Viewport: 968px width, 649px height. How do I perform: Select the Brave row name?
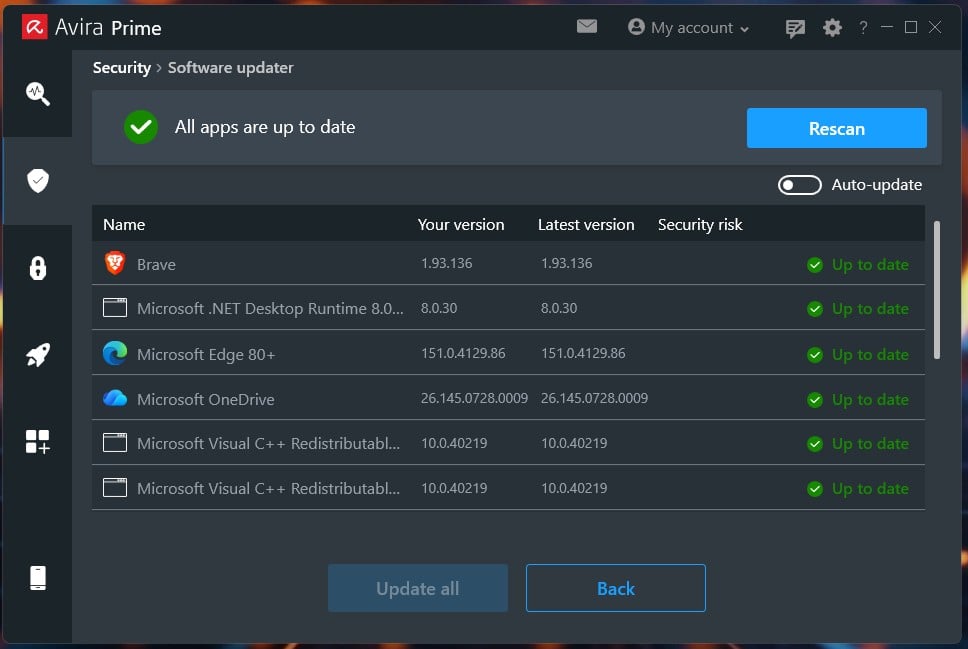(x=156, y=265)
